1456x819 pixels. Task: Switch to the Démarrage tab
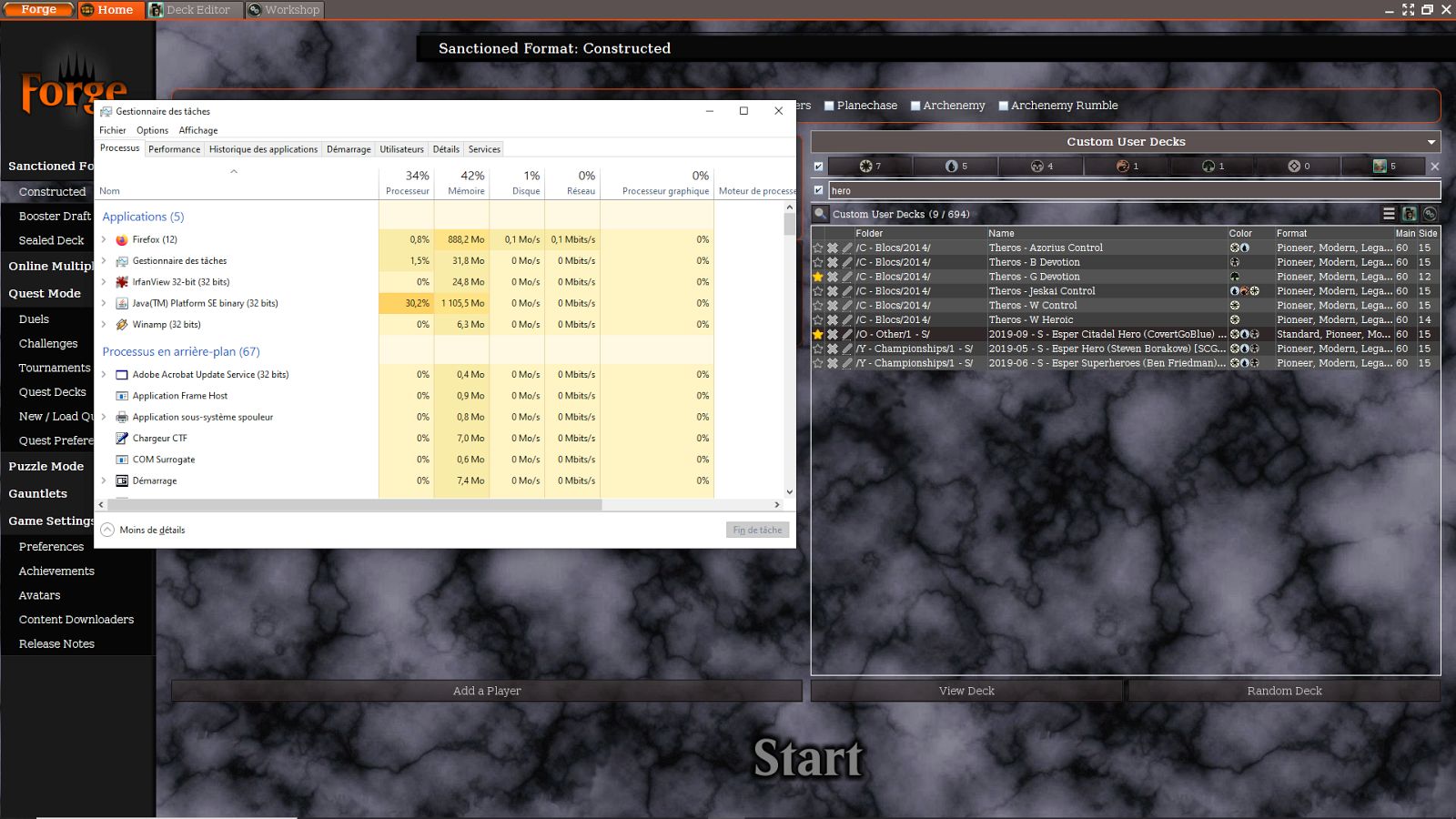[349, 149]
